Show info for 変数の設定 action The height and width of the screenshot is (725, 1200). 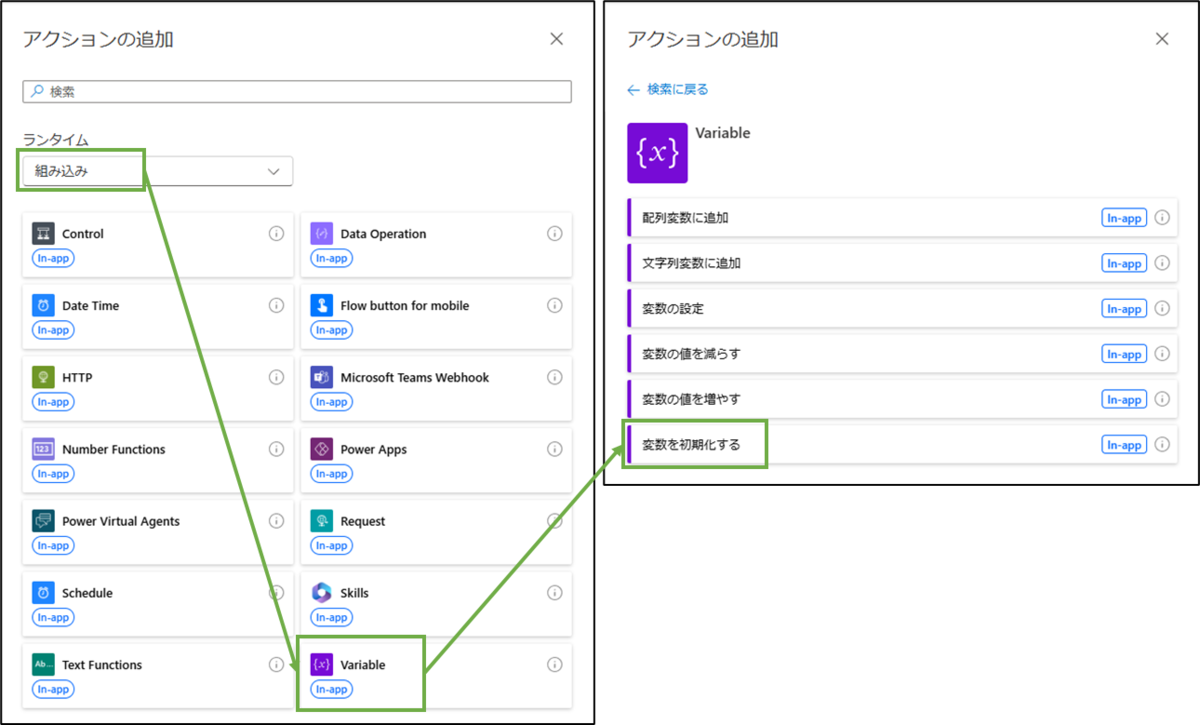pyautogui.click(x=1162, y=309)
